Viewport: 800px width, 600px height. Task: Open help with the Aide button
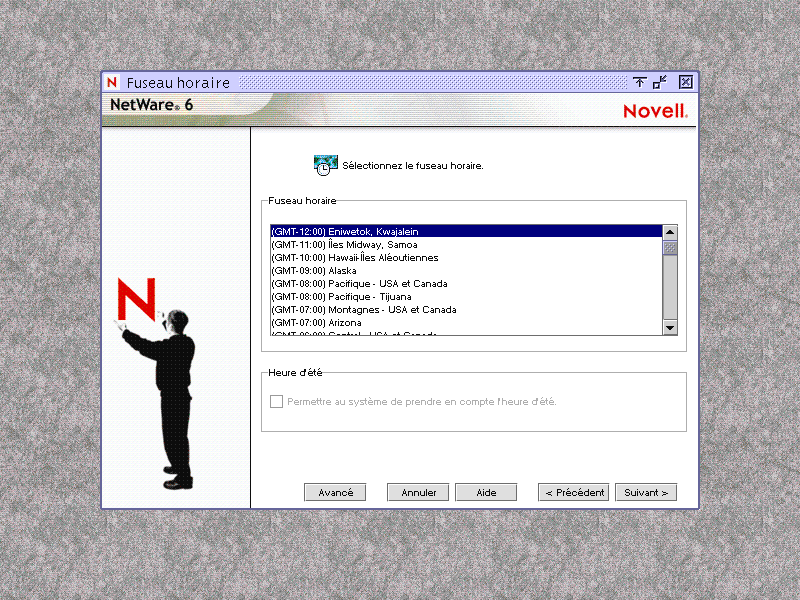pos(486,492)
